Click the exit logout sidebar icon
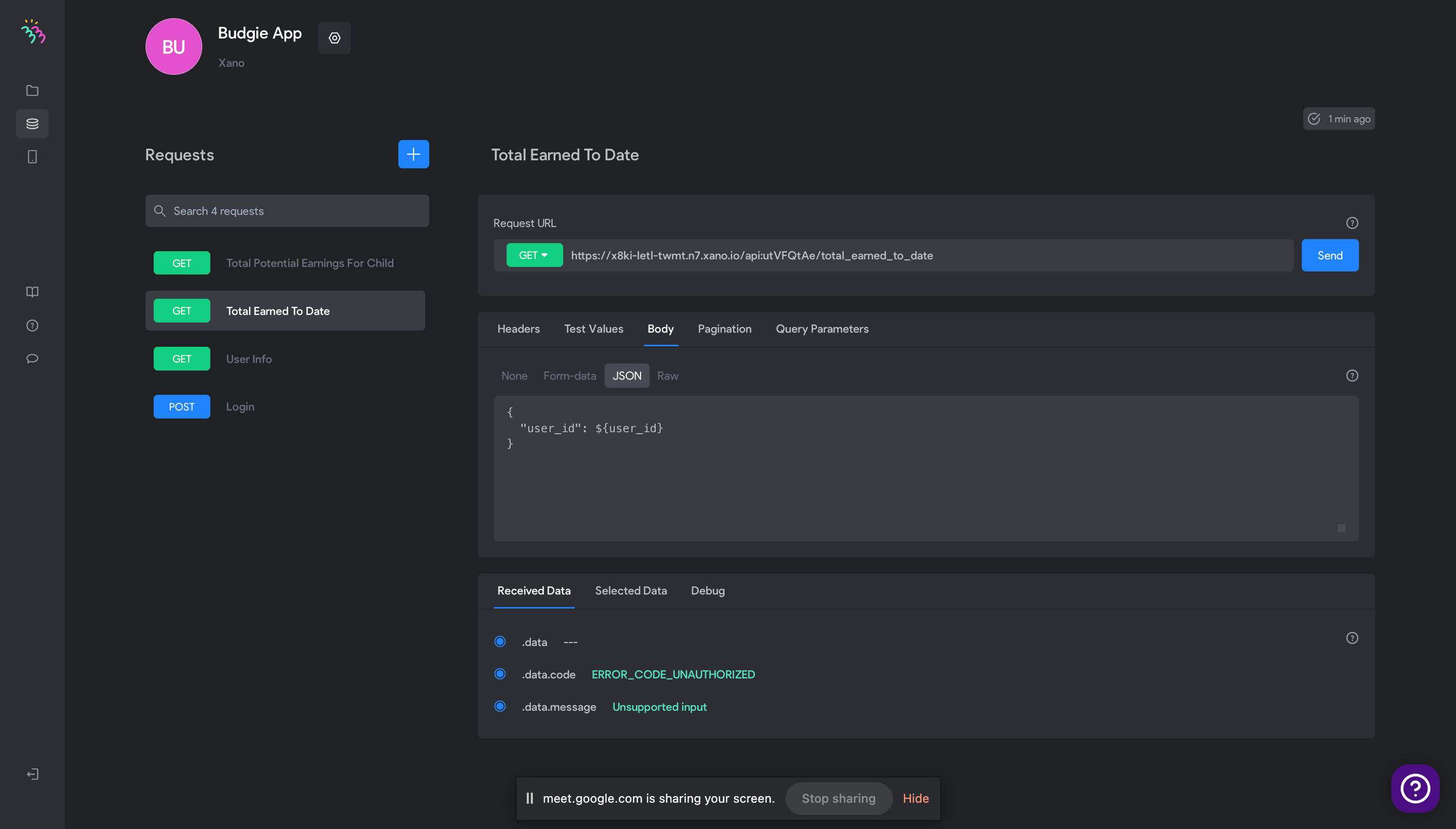This screenshot has height=829, width=1456. [x=32, y=774]
